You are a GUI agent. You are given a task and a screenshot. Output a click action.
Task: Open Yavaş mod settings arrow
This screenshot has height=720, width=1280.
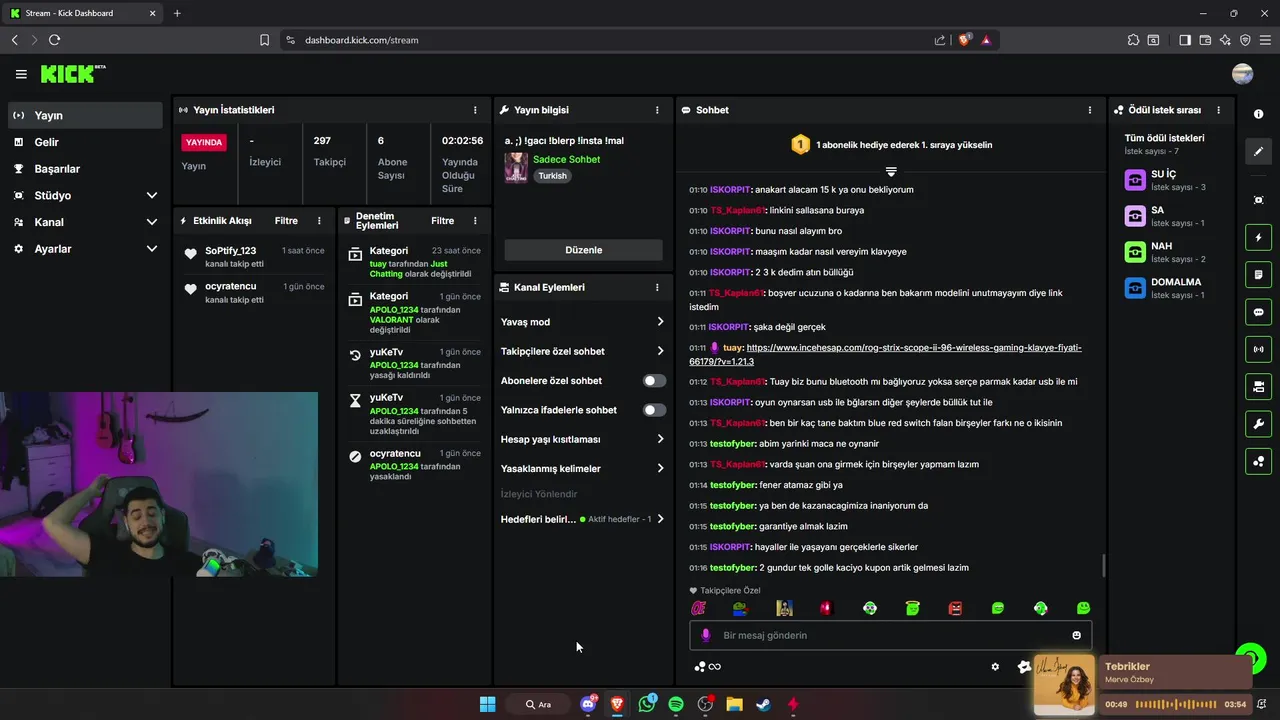point(660,322)
